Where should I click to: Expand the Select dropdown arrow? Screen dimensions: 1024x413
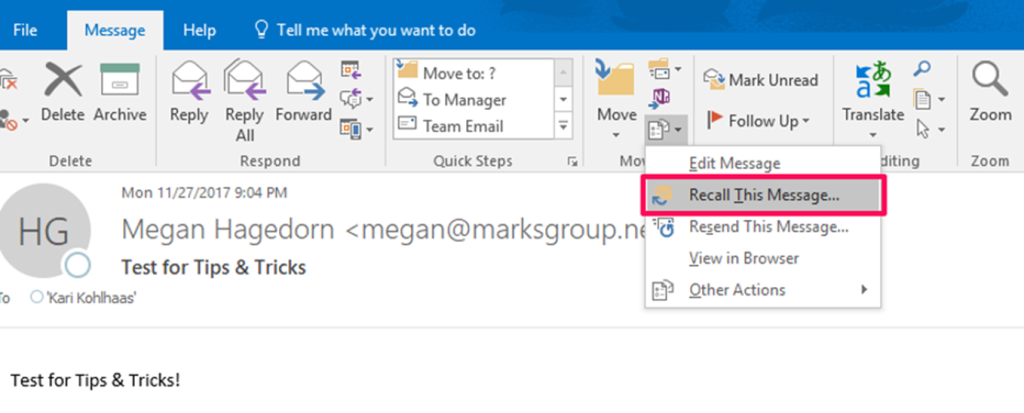941,130
